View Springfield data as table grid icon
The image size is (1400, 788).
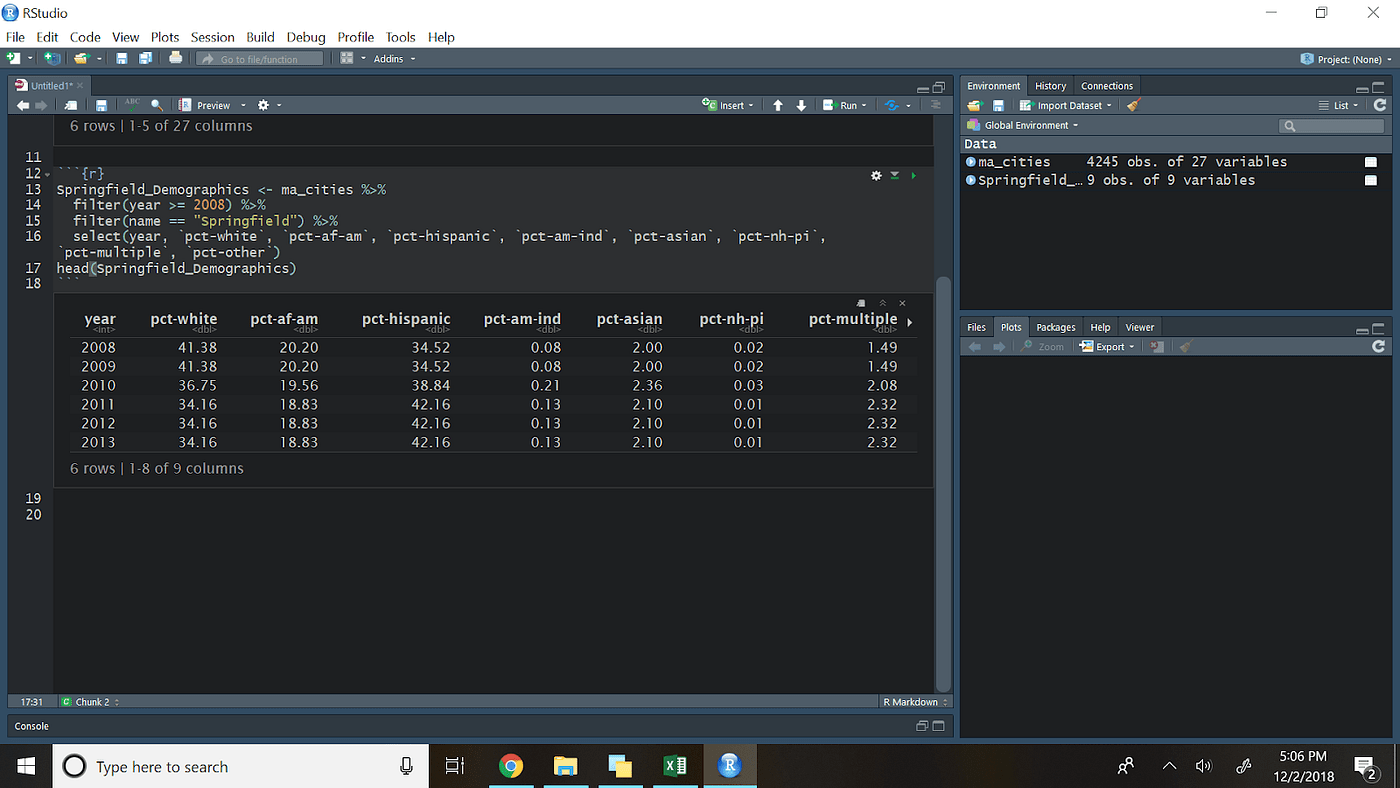pos(1371,180)
